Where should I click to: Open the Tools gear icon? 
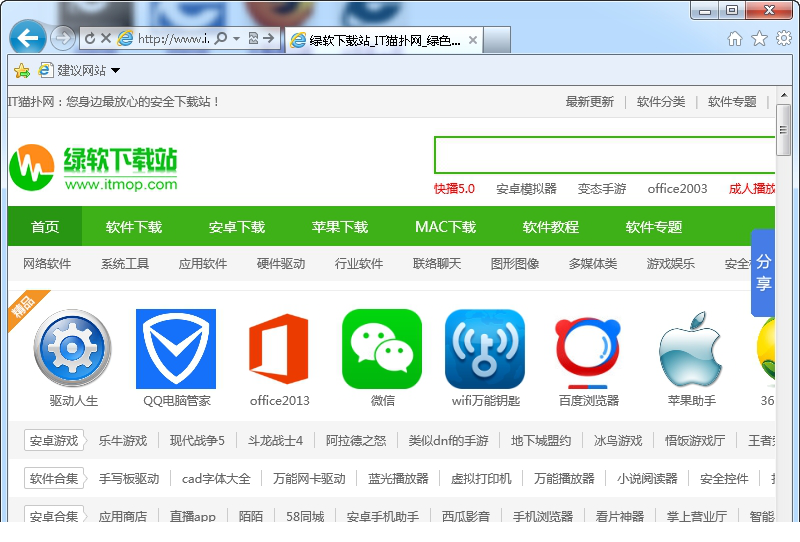tap(784, 38)
